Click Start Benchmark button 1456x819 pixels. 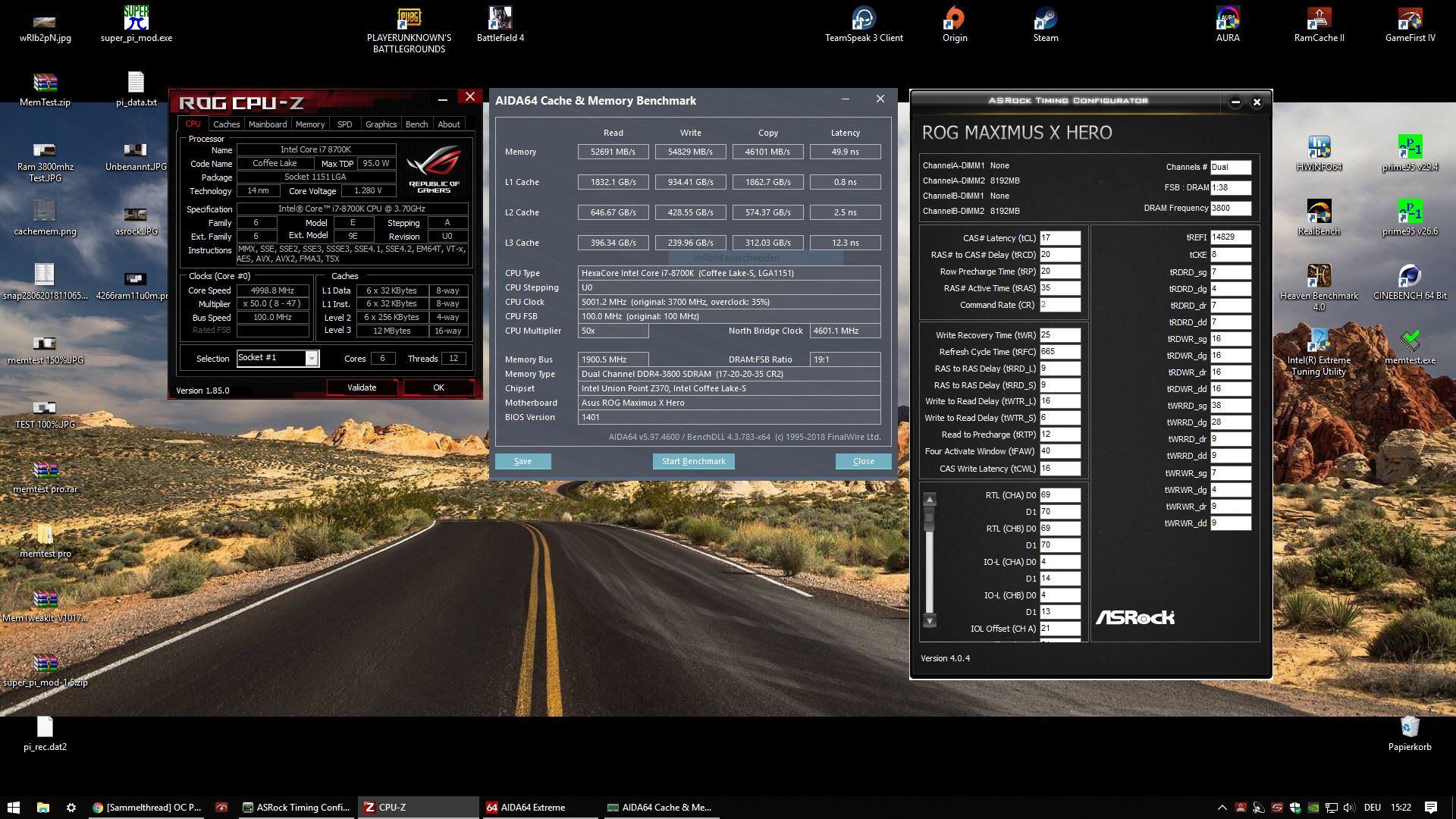(693, 461)
